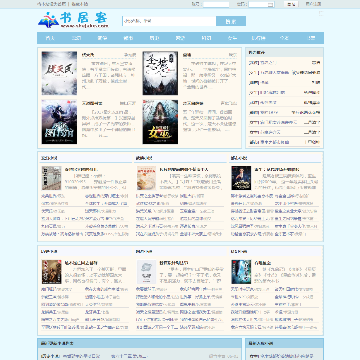Viewport: 360px width, 360px height.
Task: Open the gray placeholder book cover thumbnail
Action: pyautogui.click(x=146, y=272)
